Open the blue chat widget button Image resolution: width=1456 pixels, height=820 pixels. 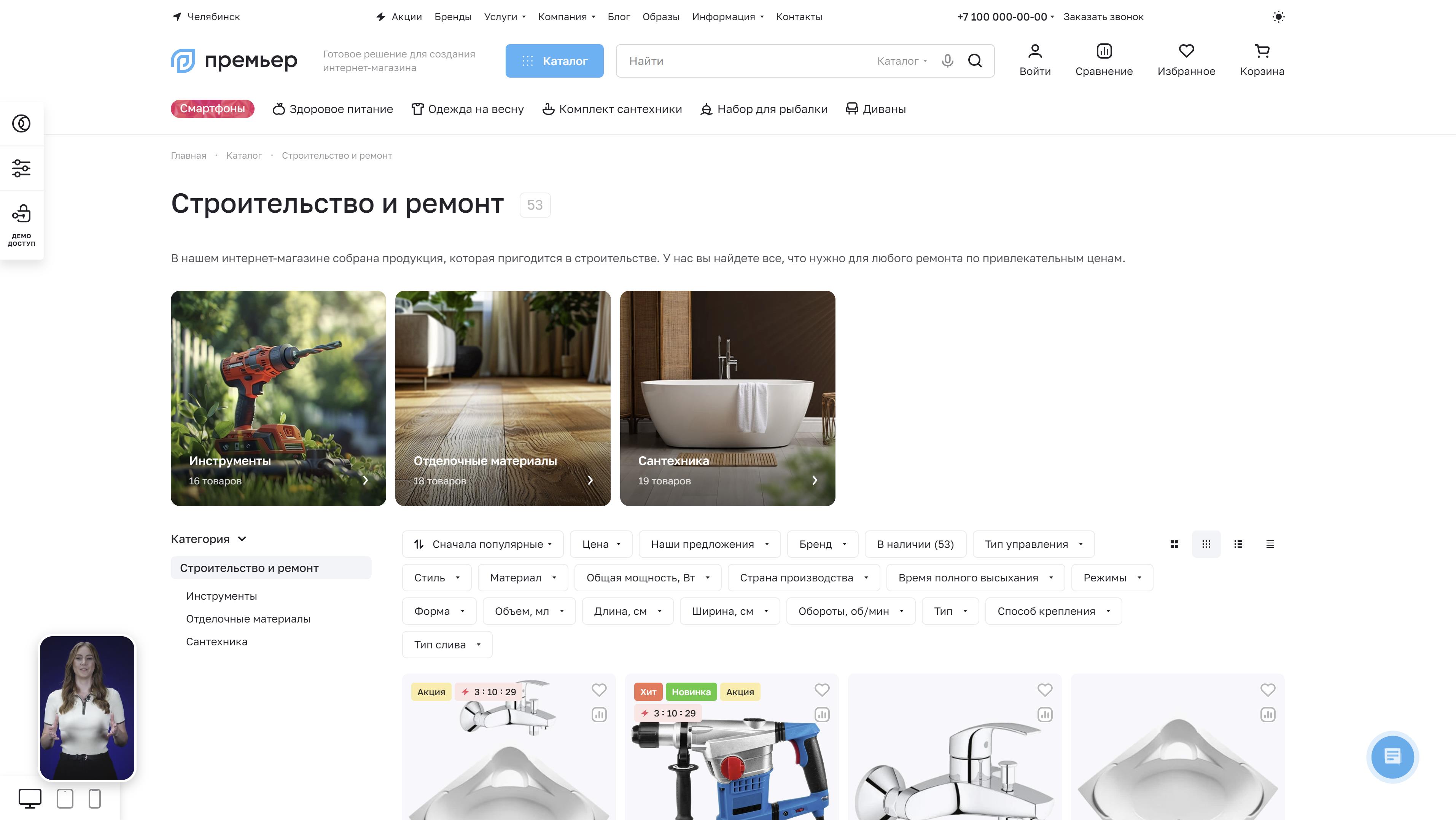[1392, 757]
